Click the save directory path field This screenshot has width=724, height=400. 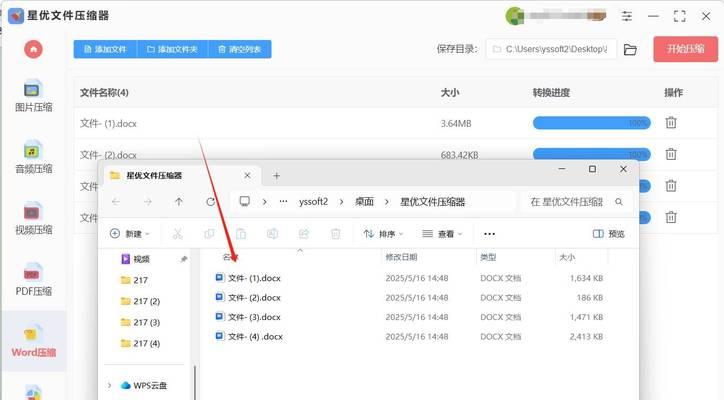point(550,49)
